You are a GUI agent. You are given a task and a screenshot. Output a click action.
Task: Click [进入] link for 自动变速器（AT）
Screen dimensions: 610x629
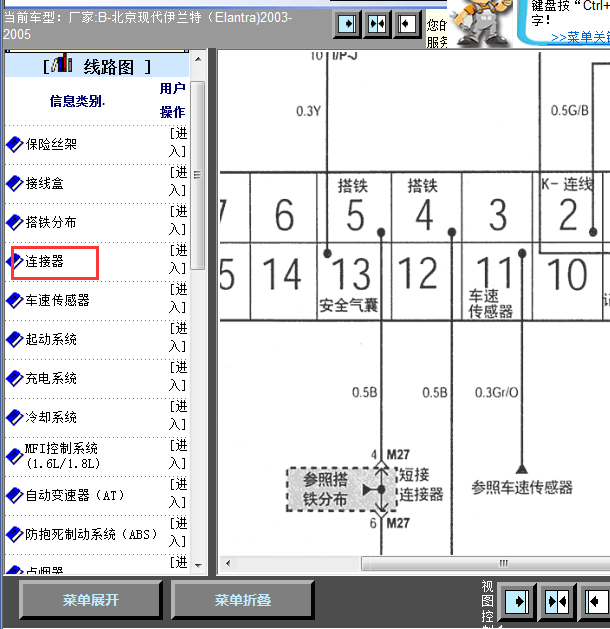point(178,493)
